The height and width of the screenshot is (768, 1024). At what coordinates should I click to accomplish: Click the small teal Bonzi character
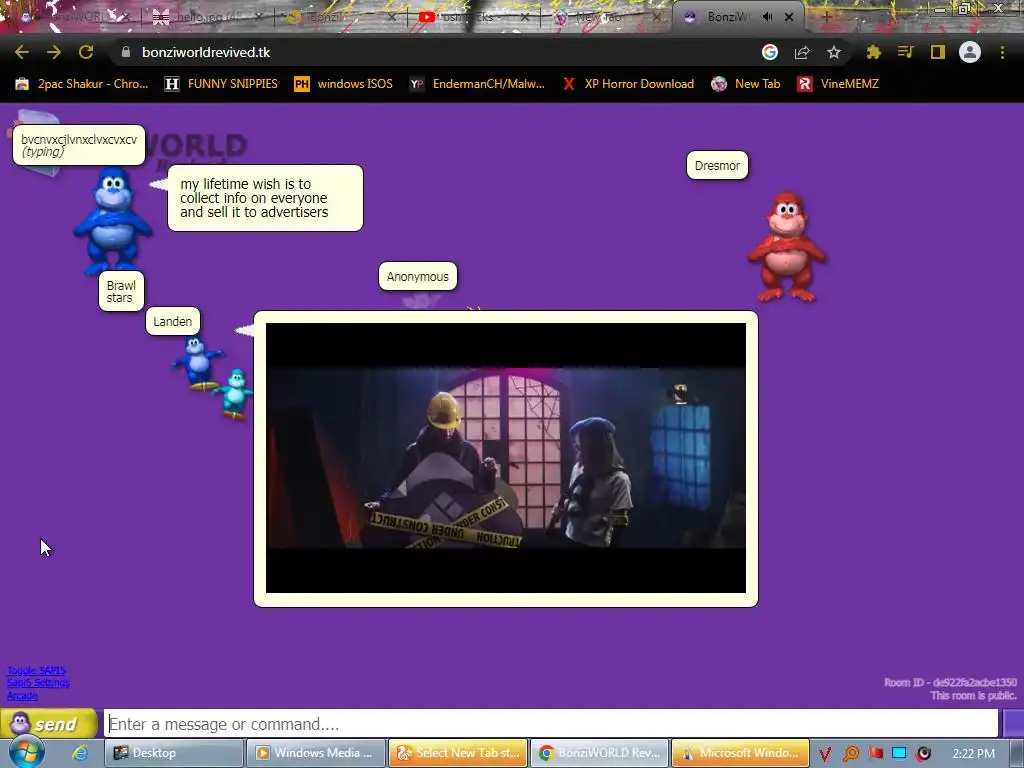[234, 393]
